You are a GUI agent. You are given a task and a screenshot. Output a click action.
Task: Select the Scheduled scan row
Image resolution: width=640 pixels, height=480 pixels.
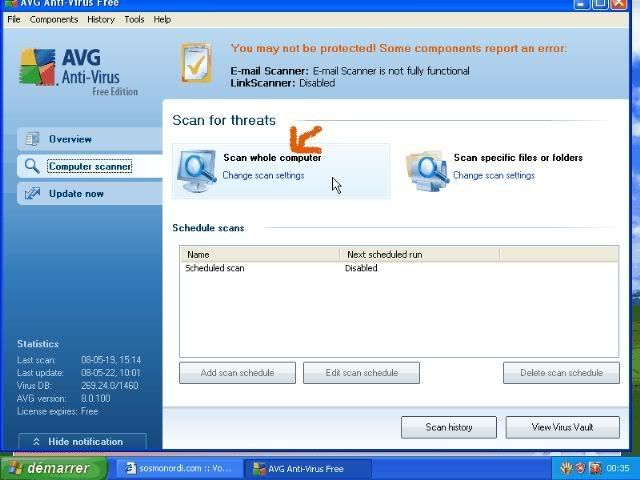coord(399,268)
